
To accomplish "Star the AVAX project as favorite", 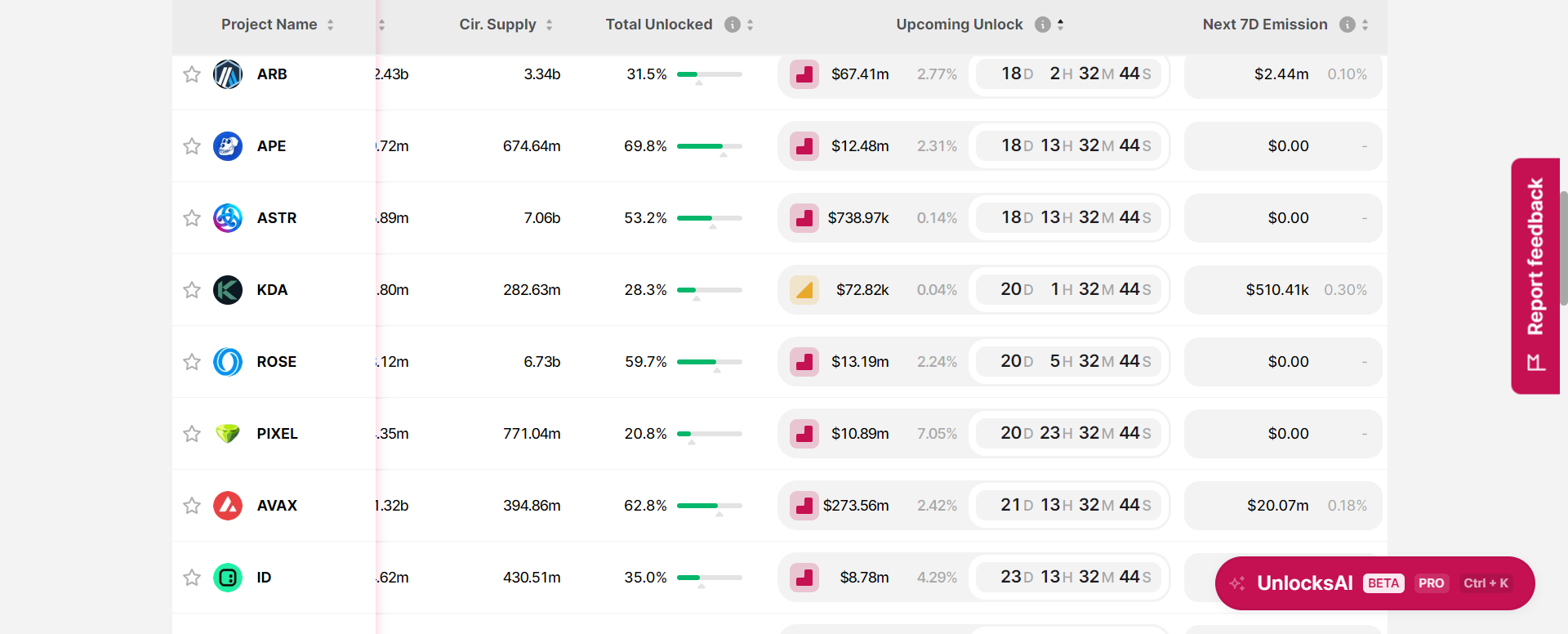I will (192, 506).
